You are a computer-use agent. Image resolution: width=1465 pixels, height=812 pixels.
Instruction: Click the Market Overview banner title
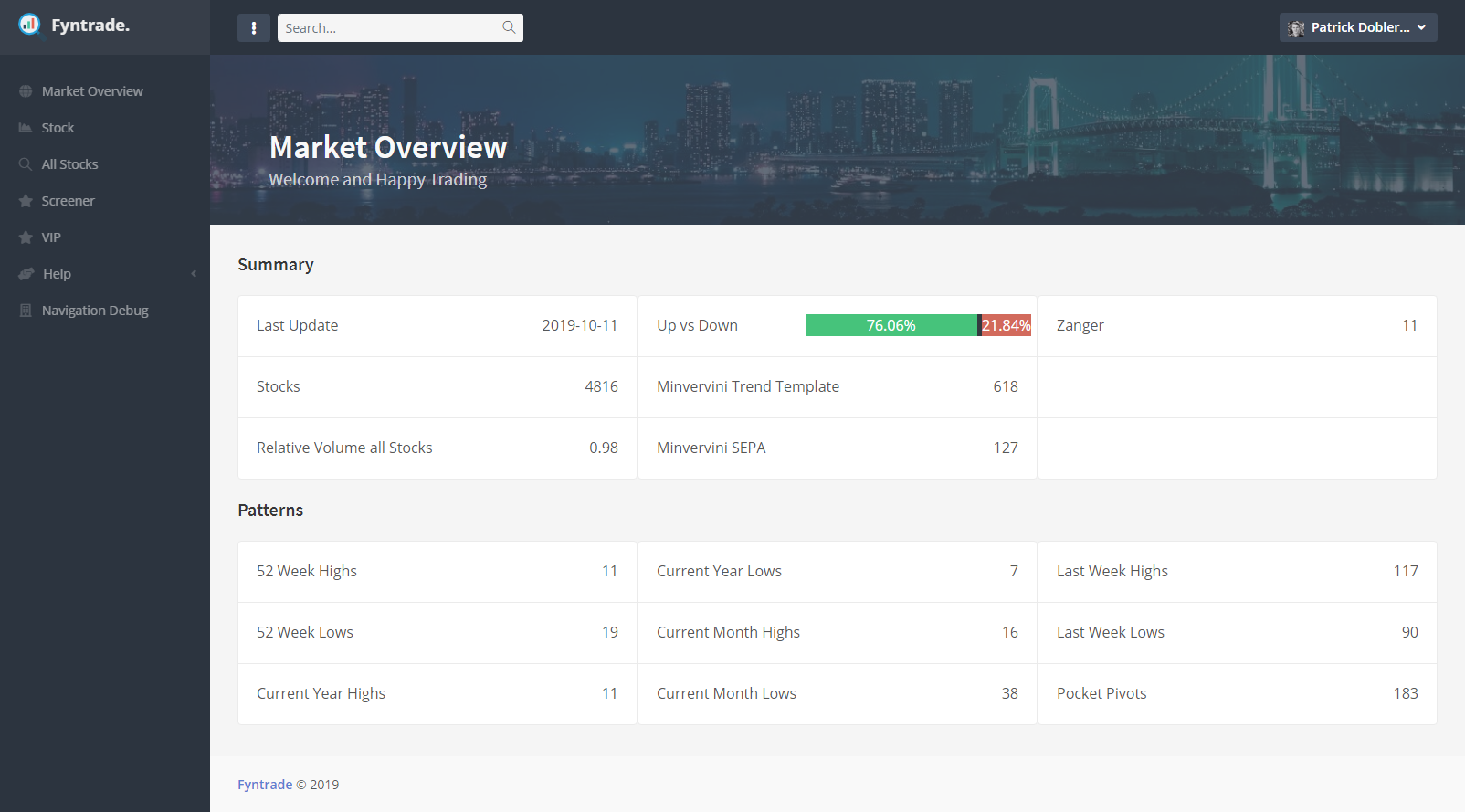click(388, 147)
